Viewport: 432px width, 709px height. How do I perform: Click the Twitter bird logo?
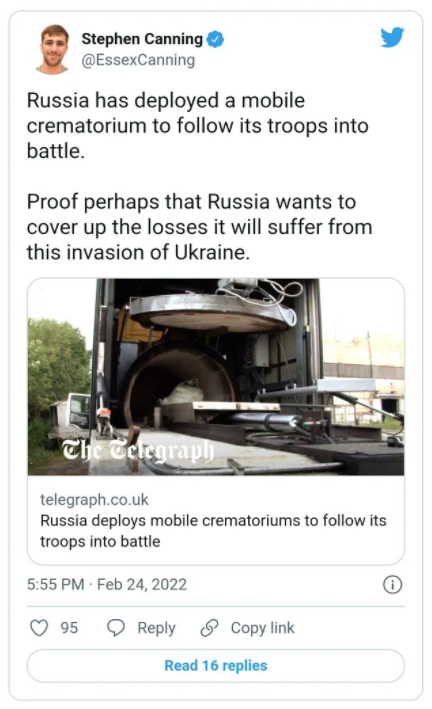[392, 37]
